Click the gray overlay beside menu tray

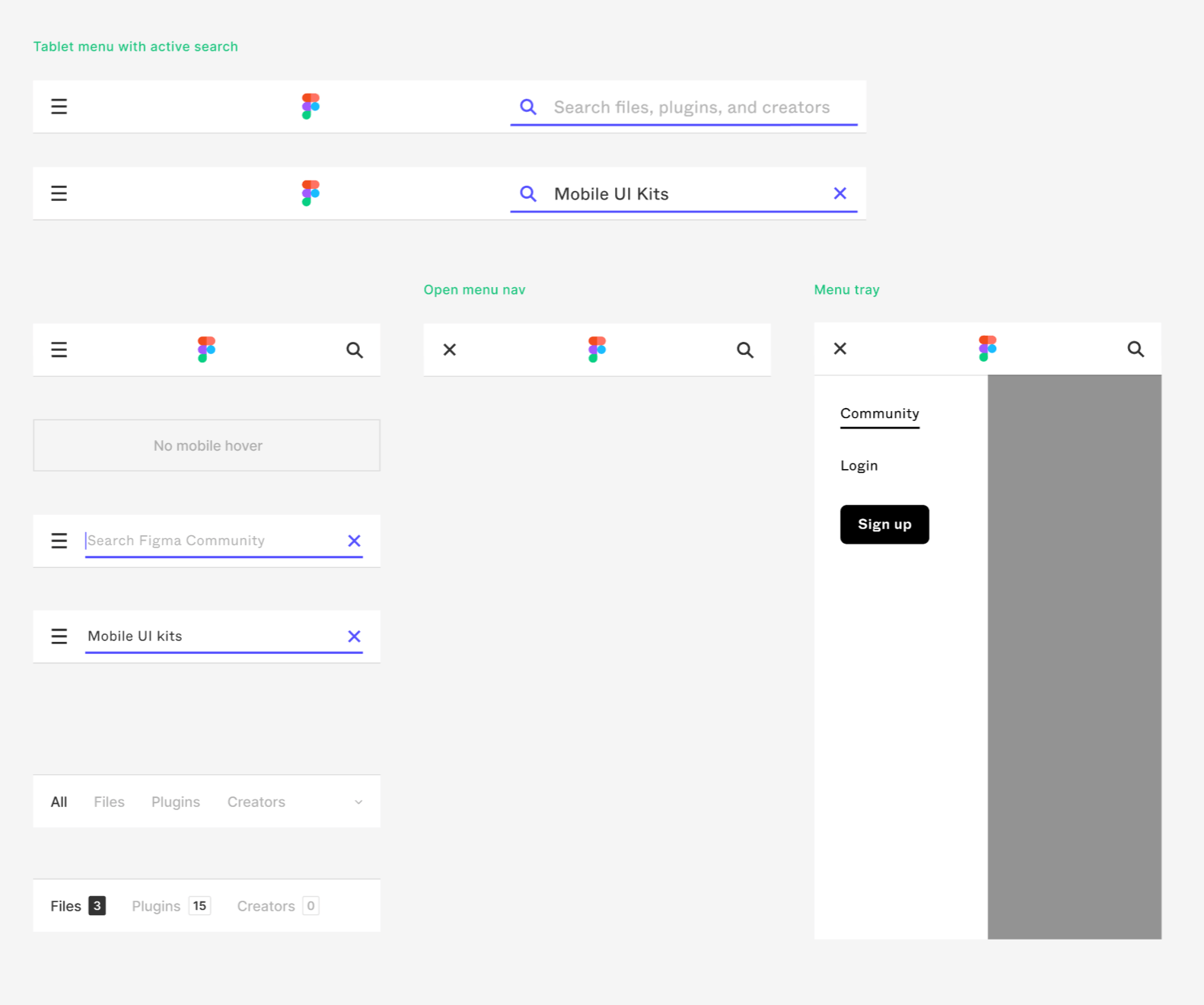tap(1075, 657)
